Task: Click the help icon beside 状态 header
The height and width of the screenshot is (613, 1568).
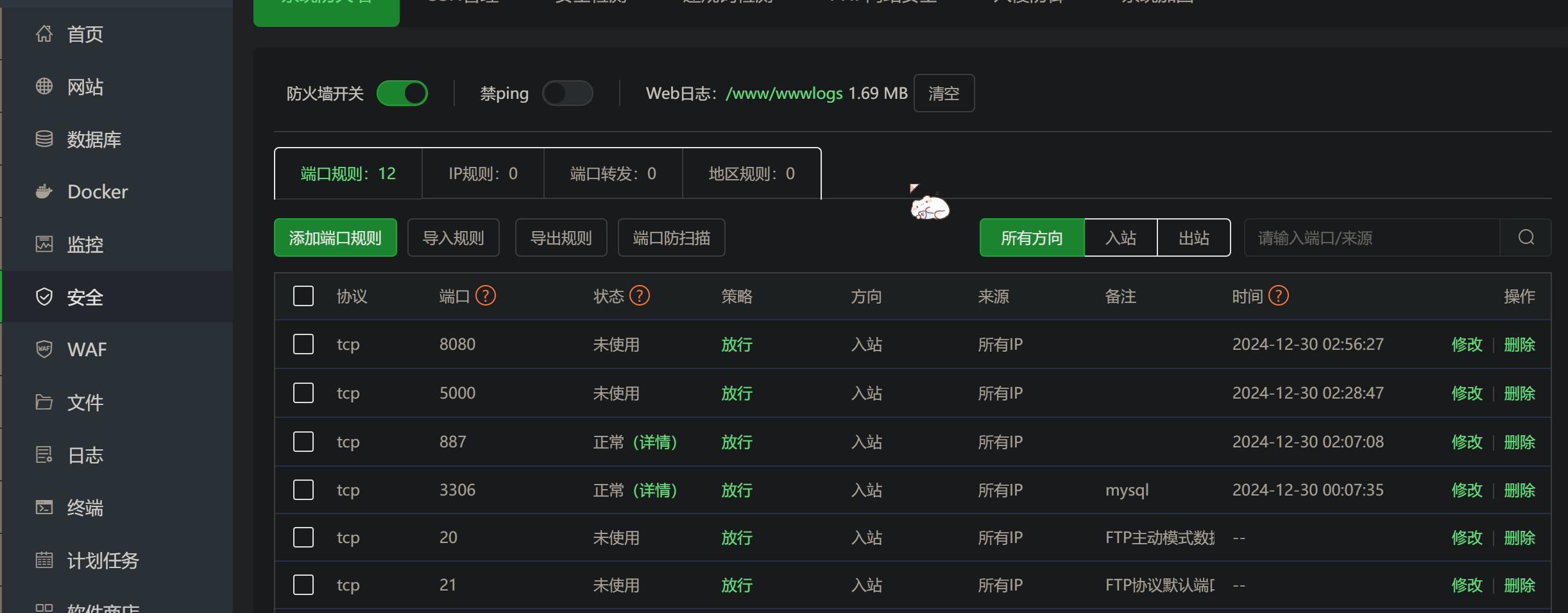Action: (x=640, y=296)
